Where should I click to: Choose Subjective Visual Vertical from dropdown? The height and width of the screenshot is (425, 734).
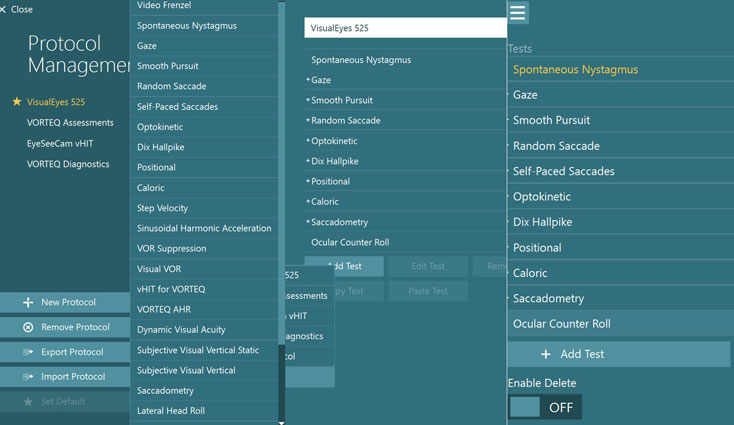click(x=204, y=370)
